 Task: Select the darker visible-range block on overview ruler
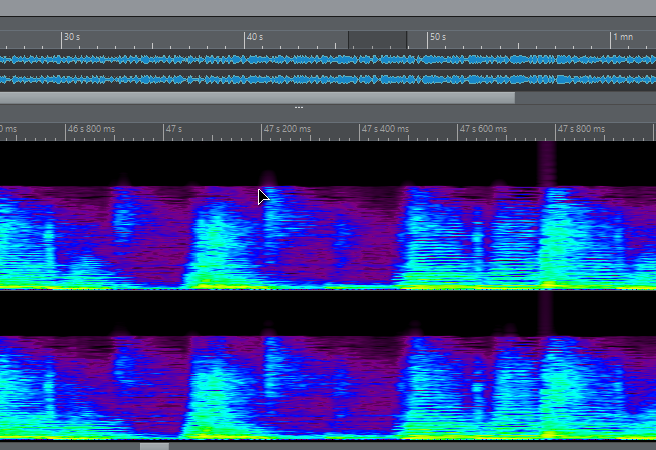point(377,40)
